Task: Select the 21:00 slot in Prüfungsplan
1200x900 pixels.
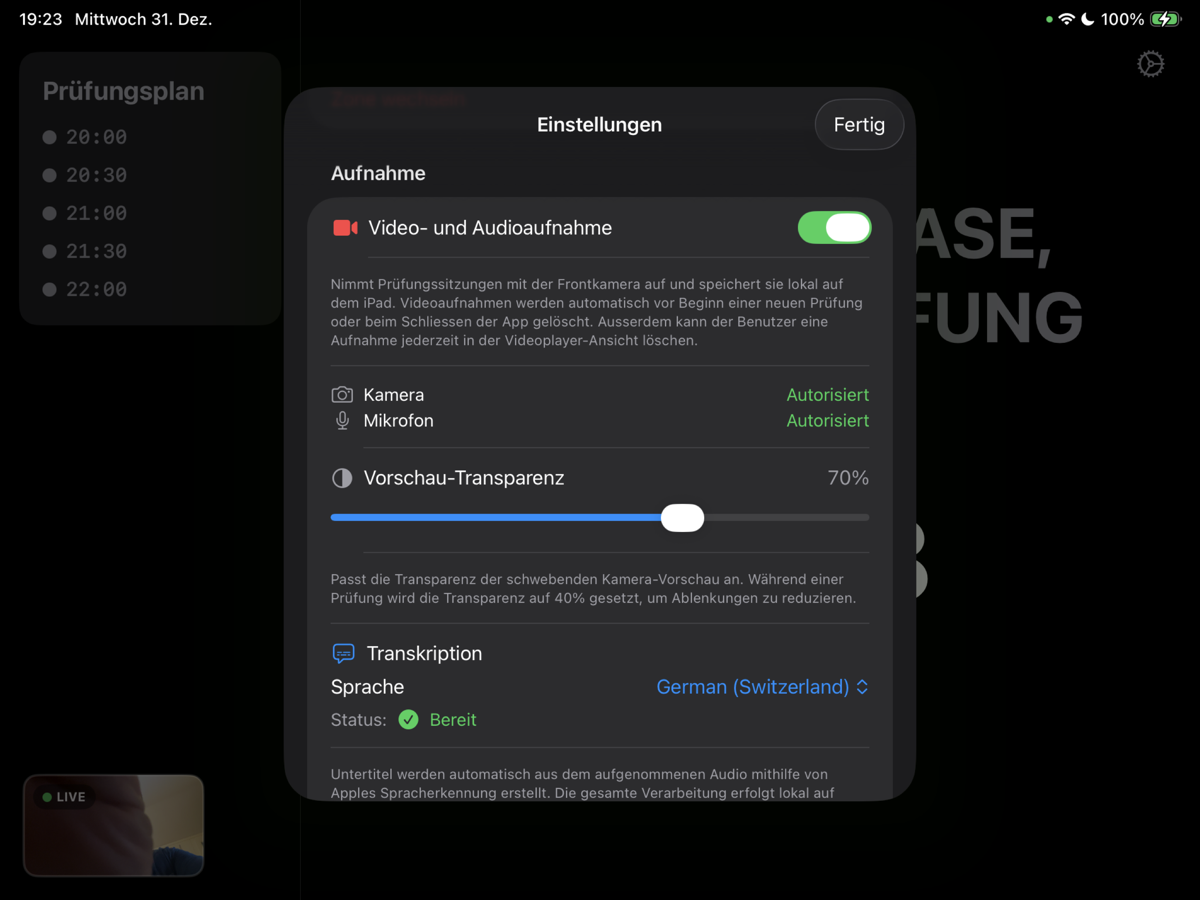Action: point(85,213)
